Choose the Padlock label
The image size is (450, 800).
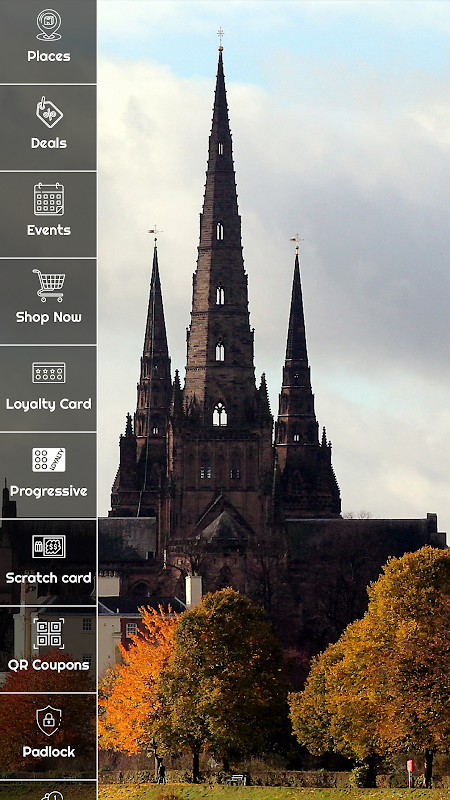pos(48,752)
